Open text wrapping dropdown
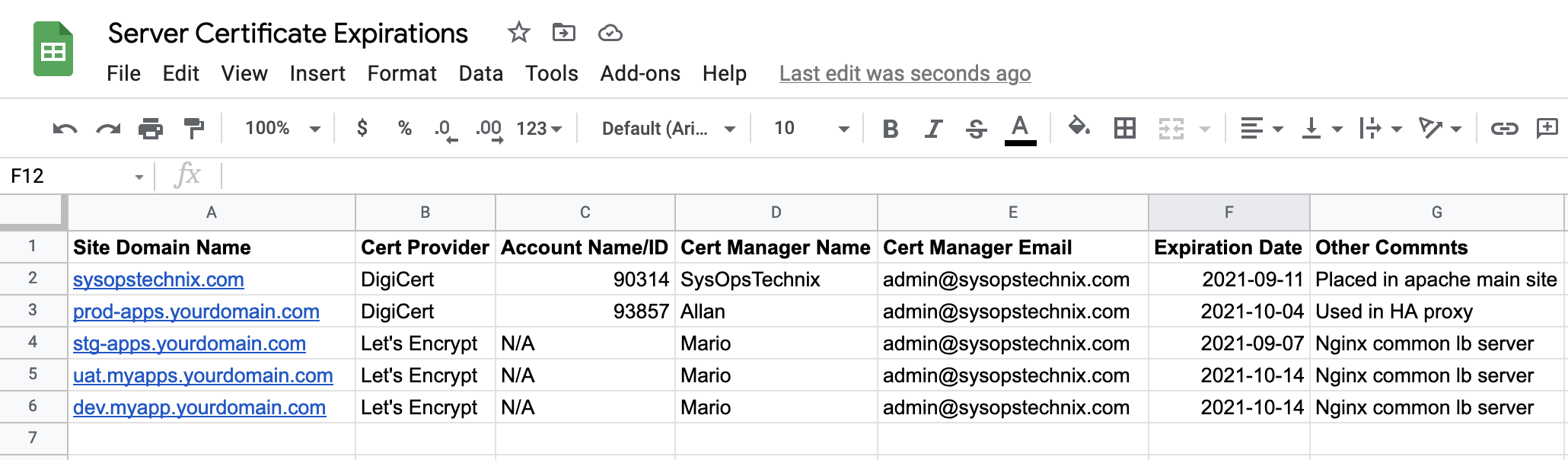 1381,128
